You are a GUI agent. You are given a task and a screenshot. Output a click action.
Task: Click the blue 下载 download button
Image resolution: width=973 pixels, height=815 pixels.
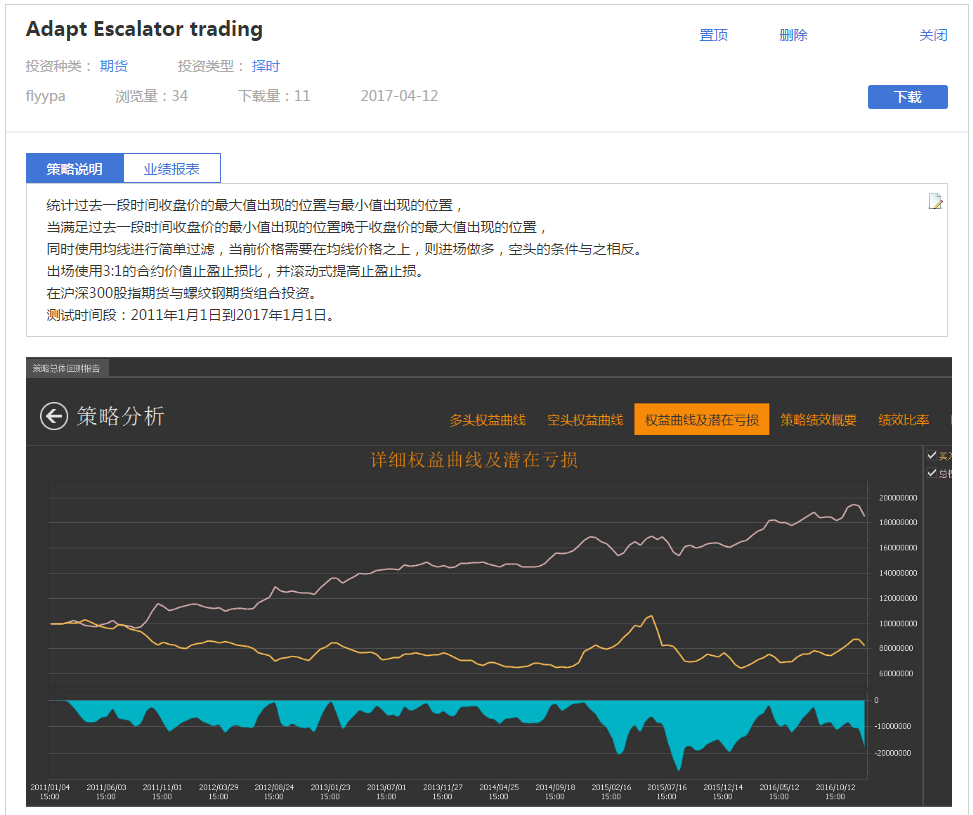(907, 97)
